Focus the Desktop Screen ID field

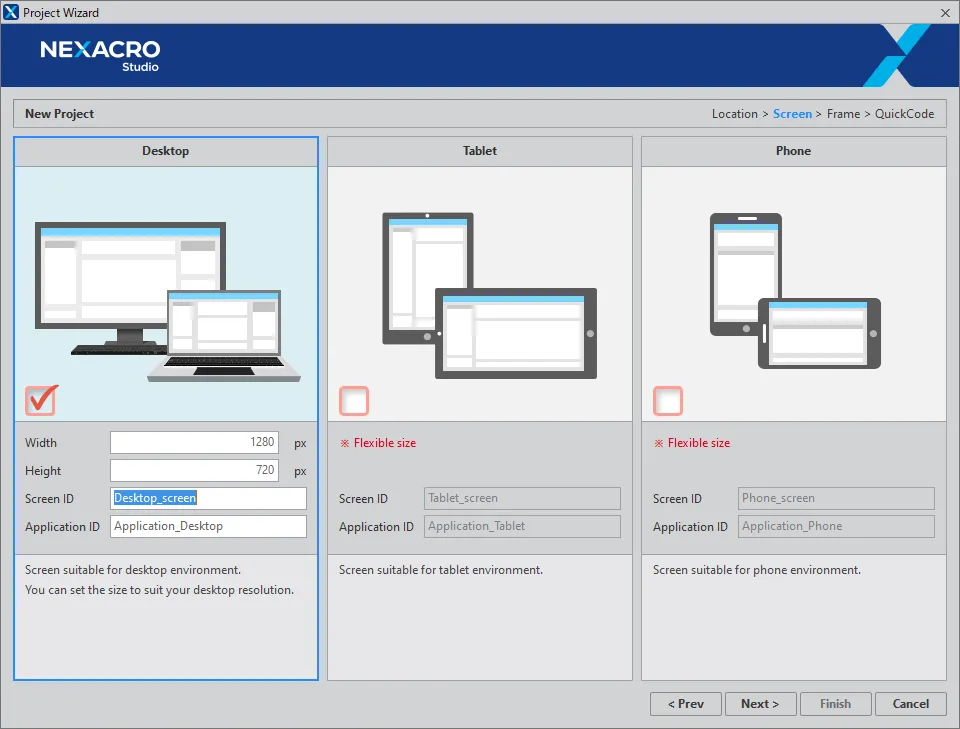click(x=208, y=498)
